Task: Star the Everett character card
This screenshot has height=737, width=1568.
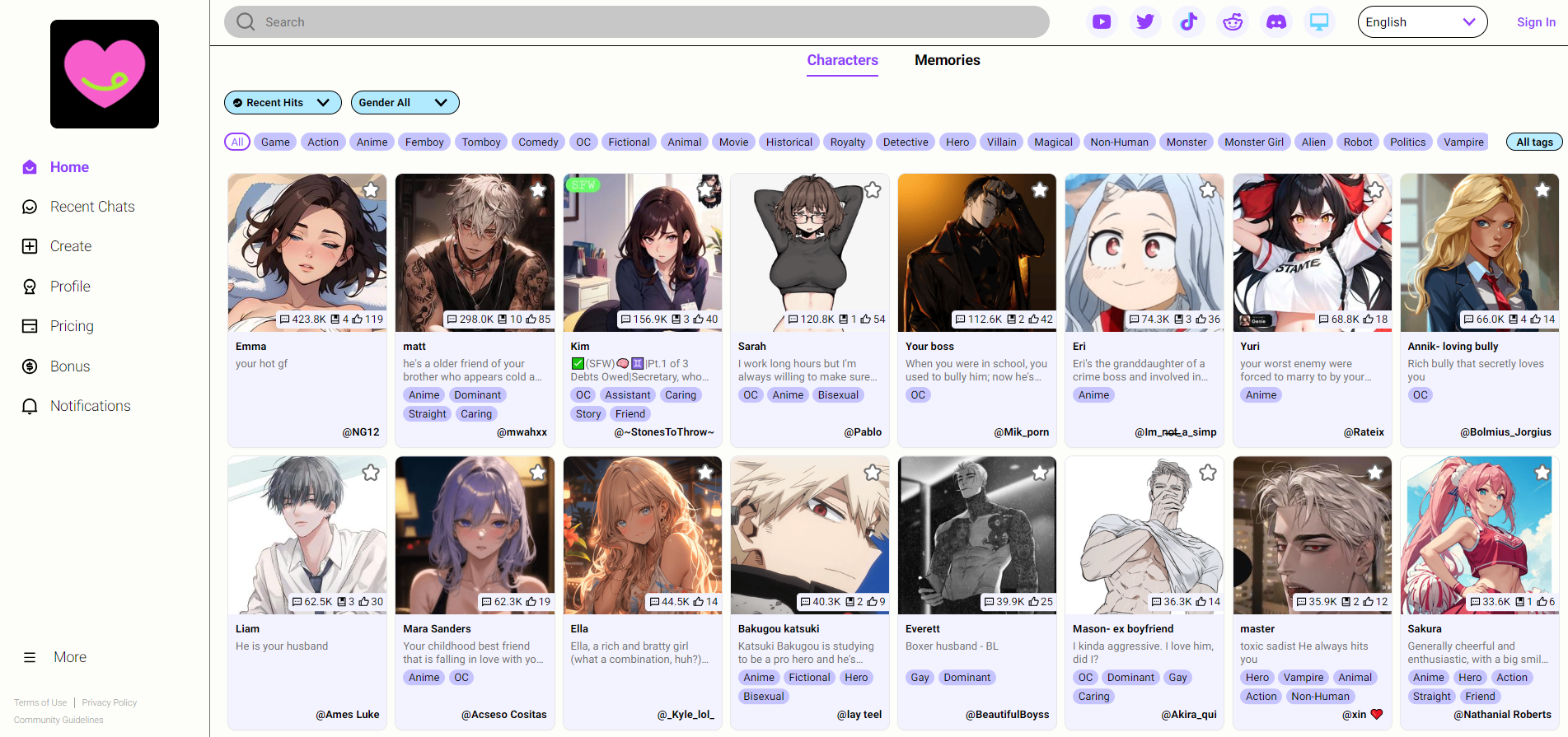Action: 1040,473
